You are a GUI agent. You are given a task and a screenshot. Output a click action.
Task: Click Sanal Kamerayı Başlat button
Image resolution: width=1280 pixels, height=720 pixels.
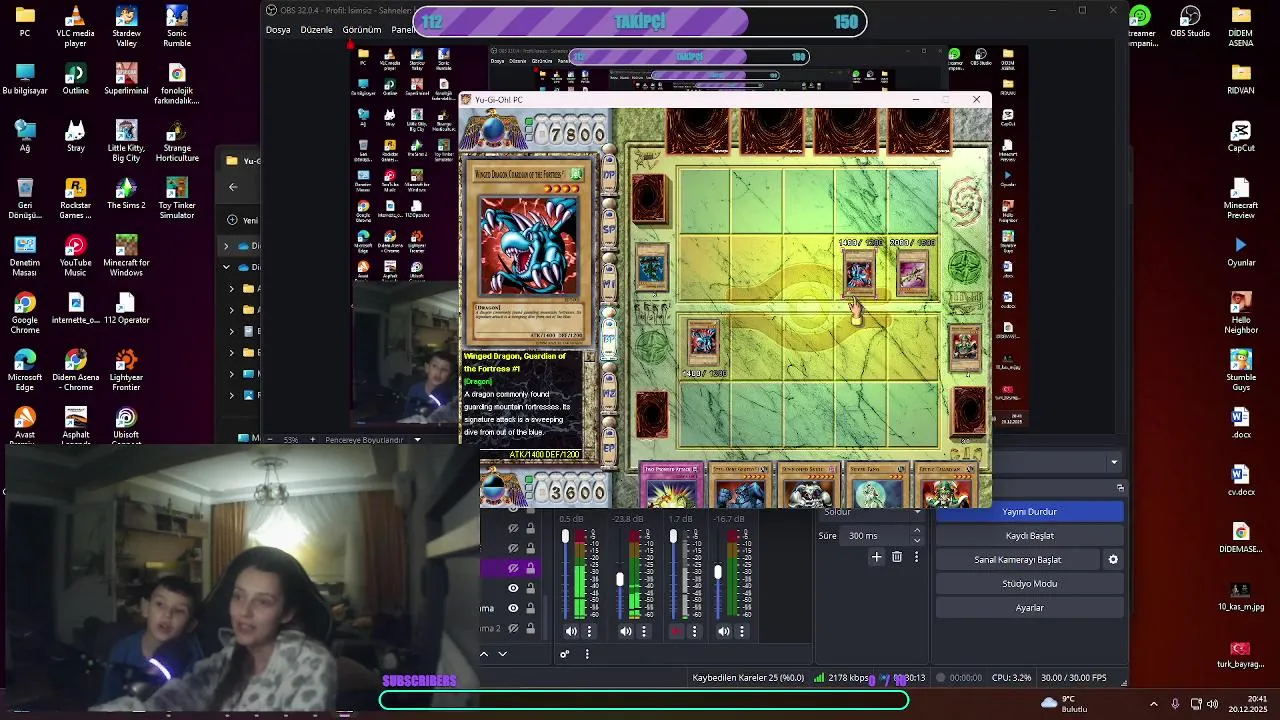[x=1018, y=560]
